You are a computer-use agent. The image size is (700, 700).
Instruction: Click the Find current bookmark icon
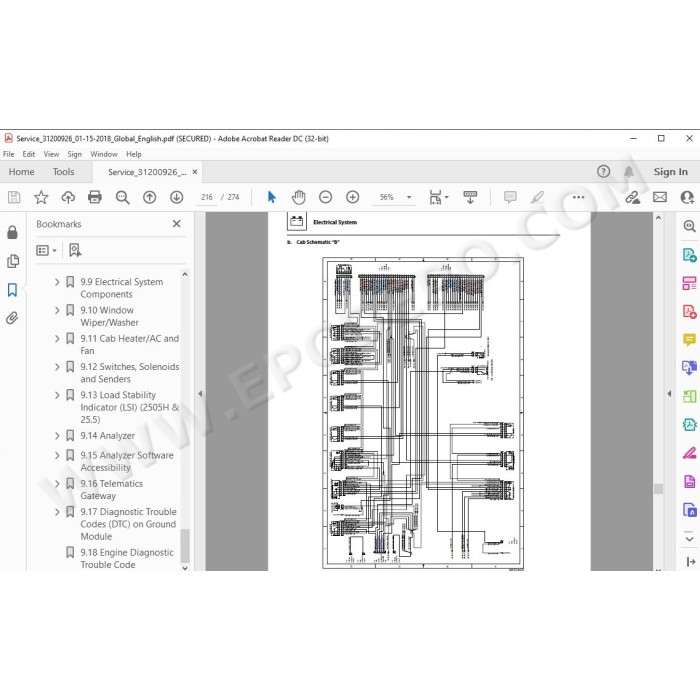75,250
